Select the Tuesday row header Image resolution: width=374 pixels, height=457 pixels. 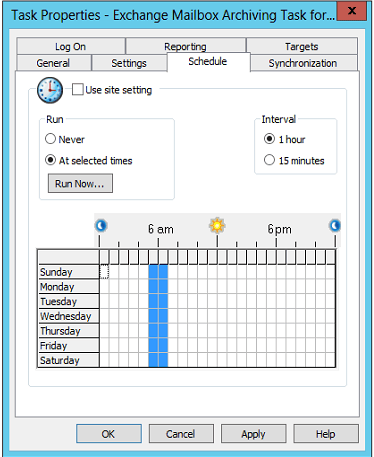[68, 301]
